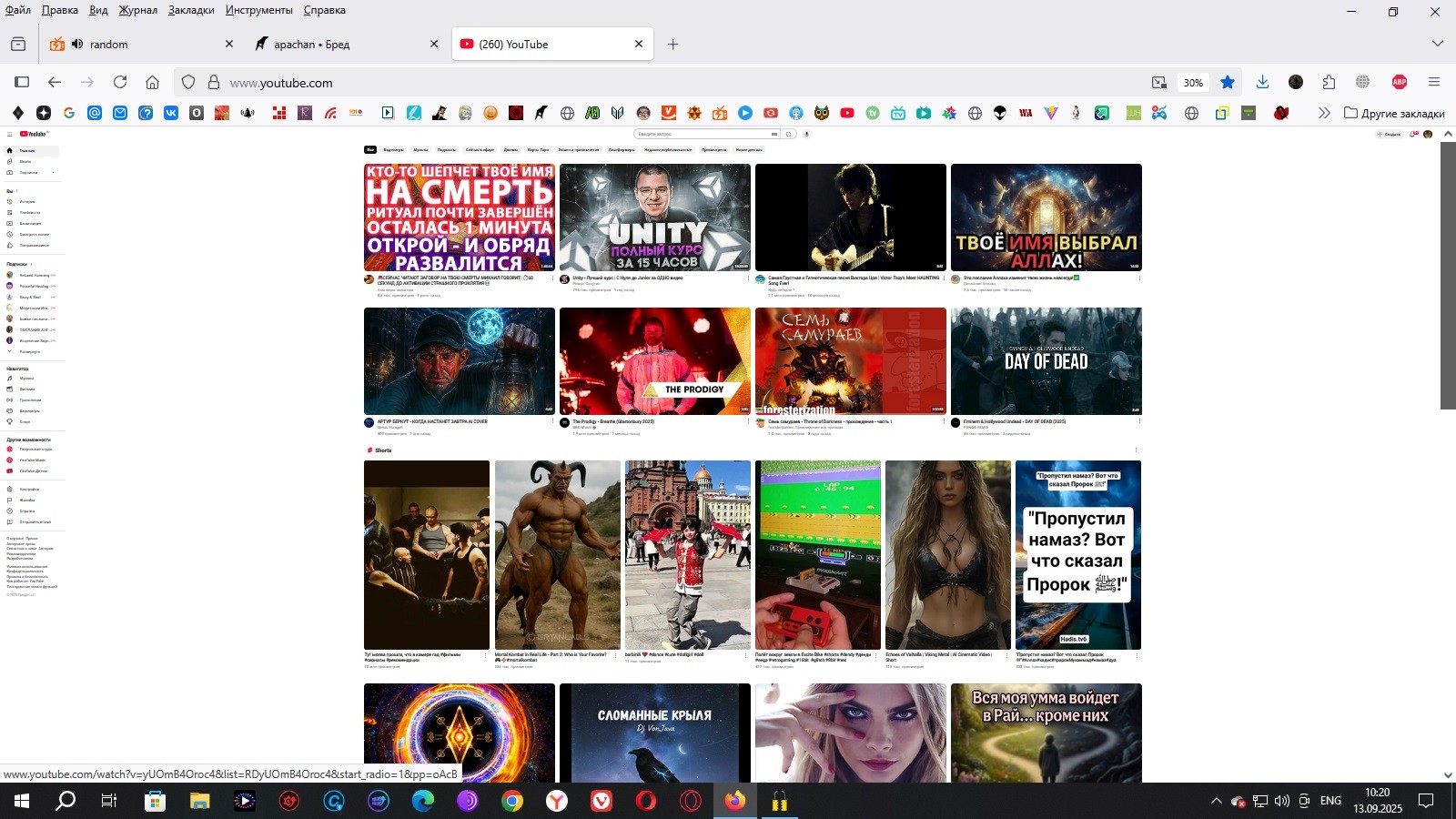Toggle the Firefox sidebar panel button
This screenshot has width=1456, height=819.
click(x=22, y=82)
